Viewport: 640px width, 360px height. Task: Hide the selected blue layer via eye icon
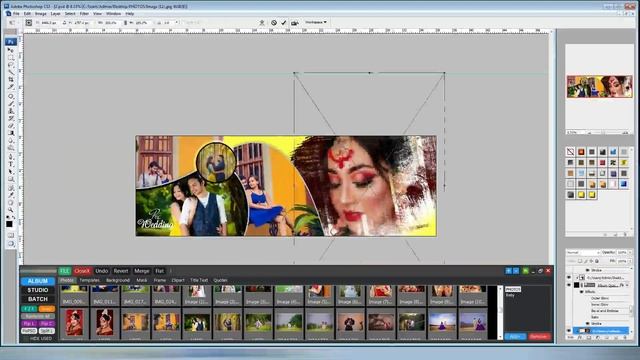click(569, 331)
